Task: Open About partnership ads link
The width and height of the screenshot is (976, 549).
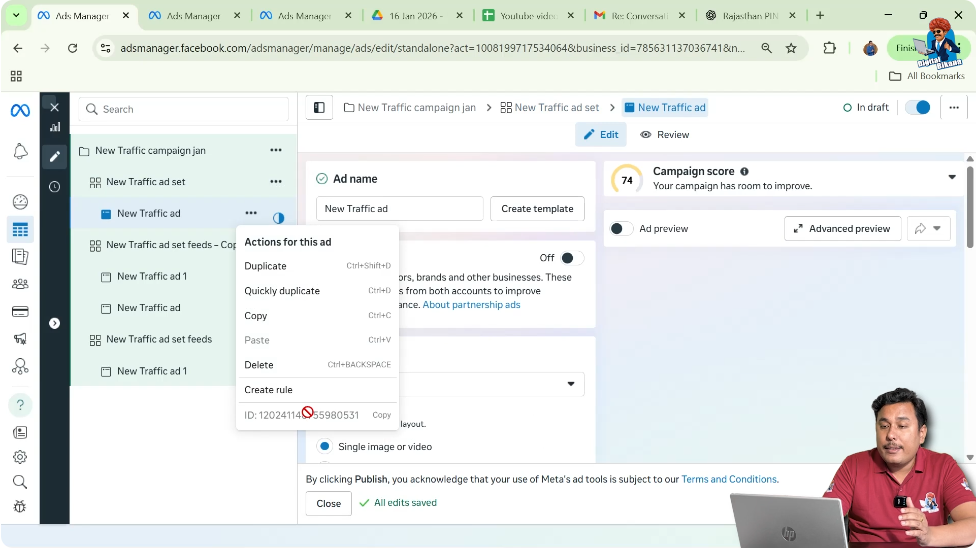Action: click(471, 304)
